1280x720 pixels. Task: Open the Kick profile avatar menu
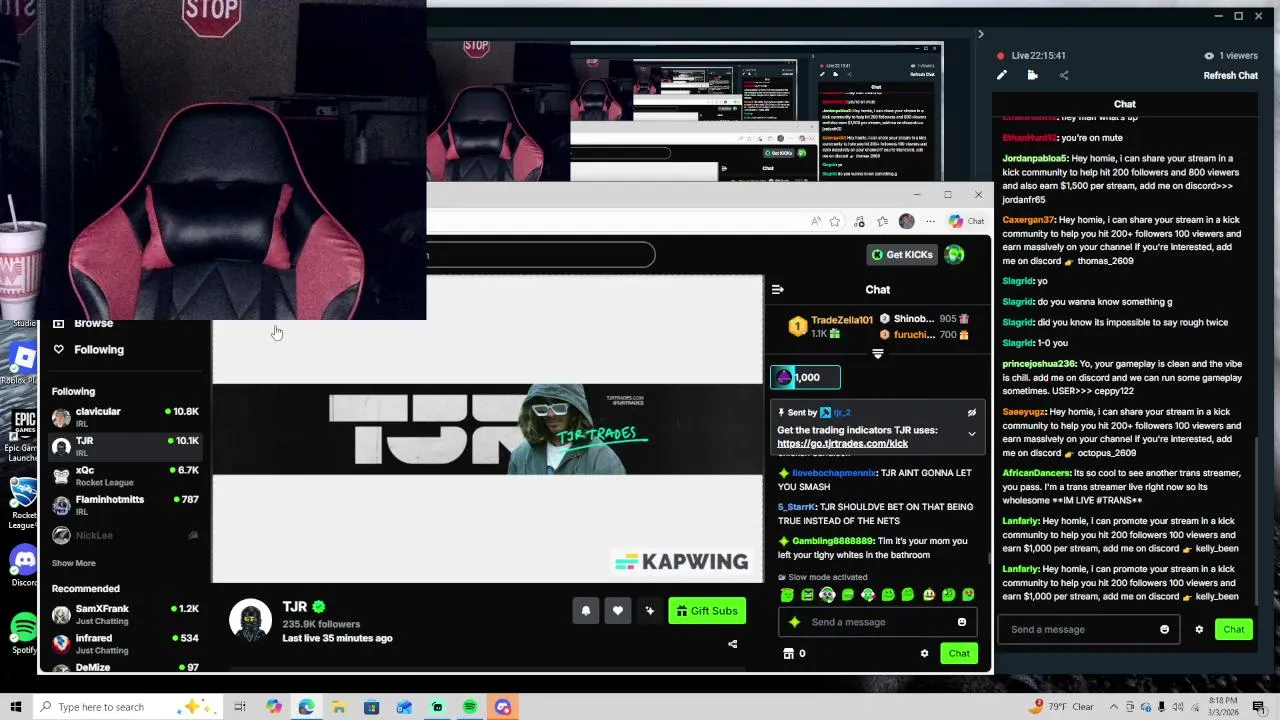point(955,254)
